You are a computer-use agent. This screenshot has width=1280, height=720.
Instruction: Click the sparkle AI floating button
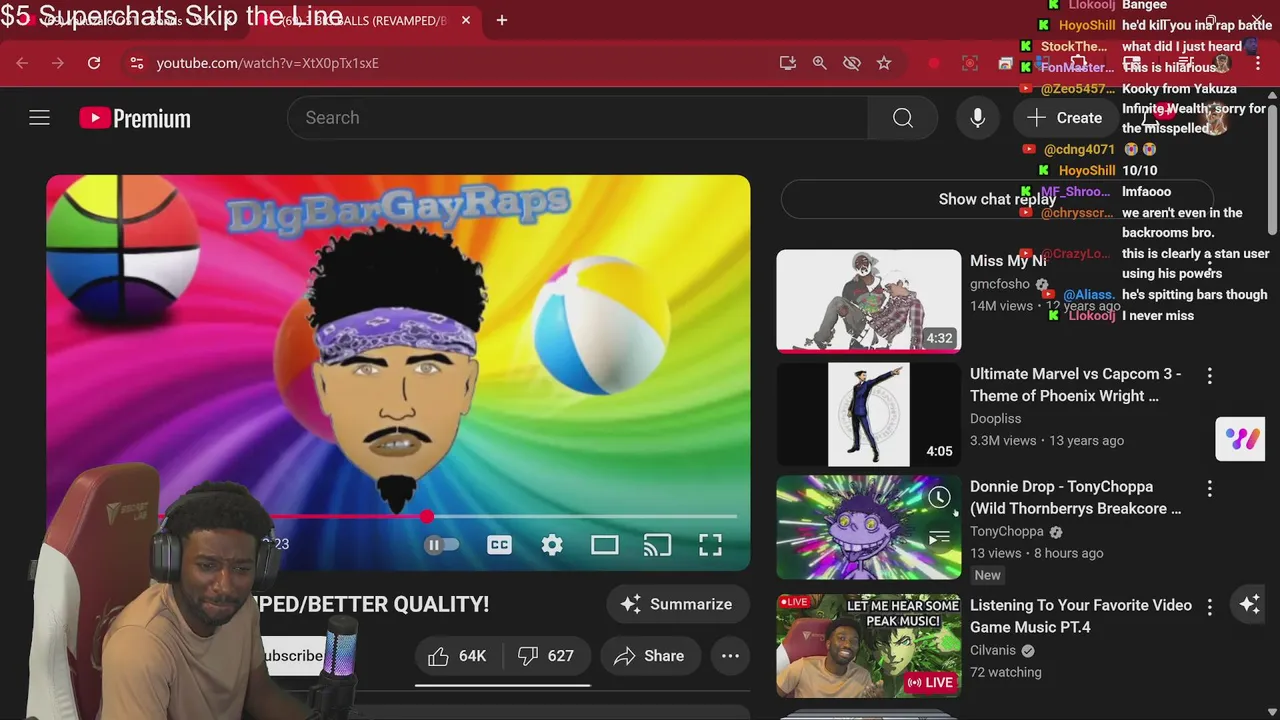tap(1250, 604)
